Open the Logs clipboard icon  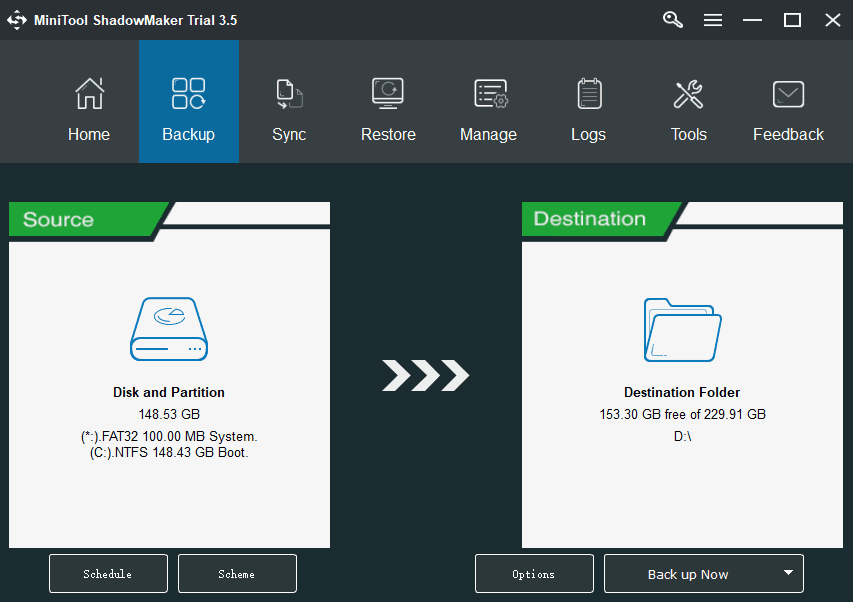pyautogui.click(x=589, y=94)
